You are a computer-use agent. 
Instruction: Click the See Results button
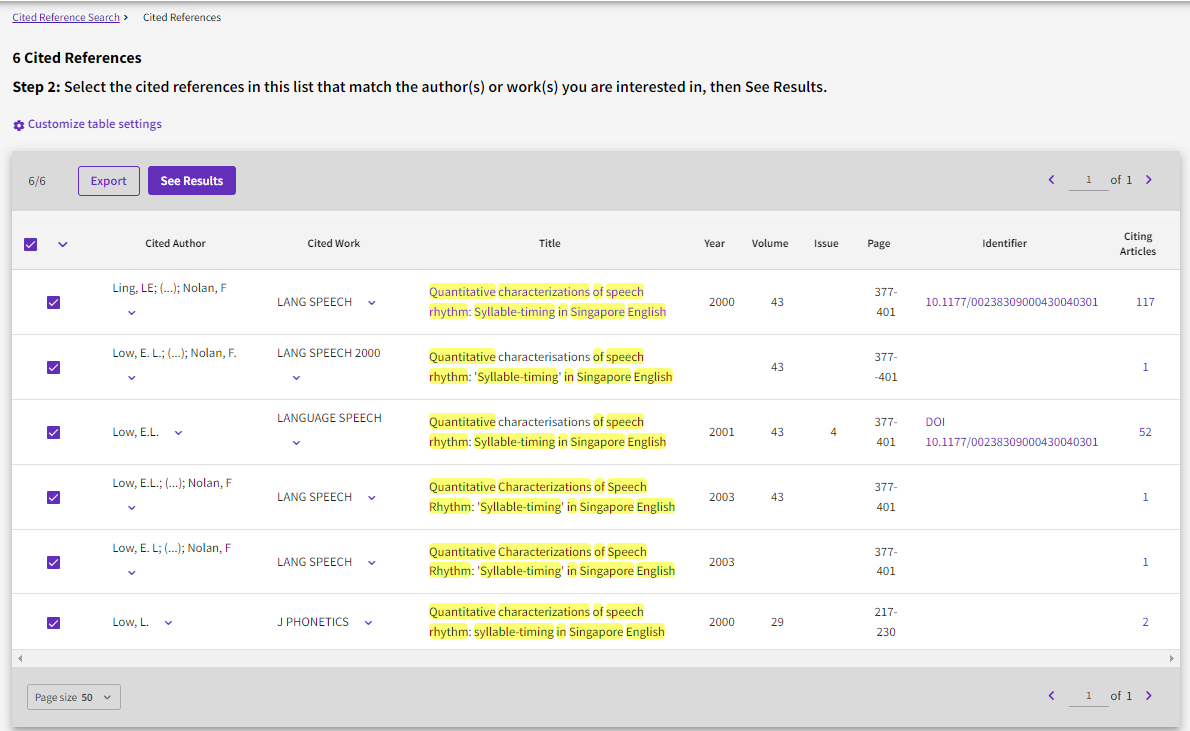192,181
